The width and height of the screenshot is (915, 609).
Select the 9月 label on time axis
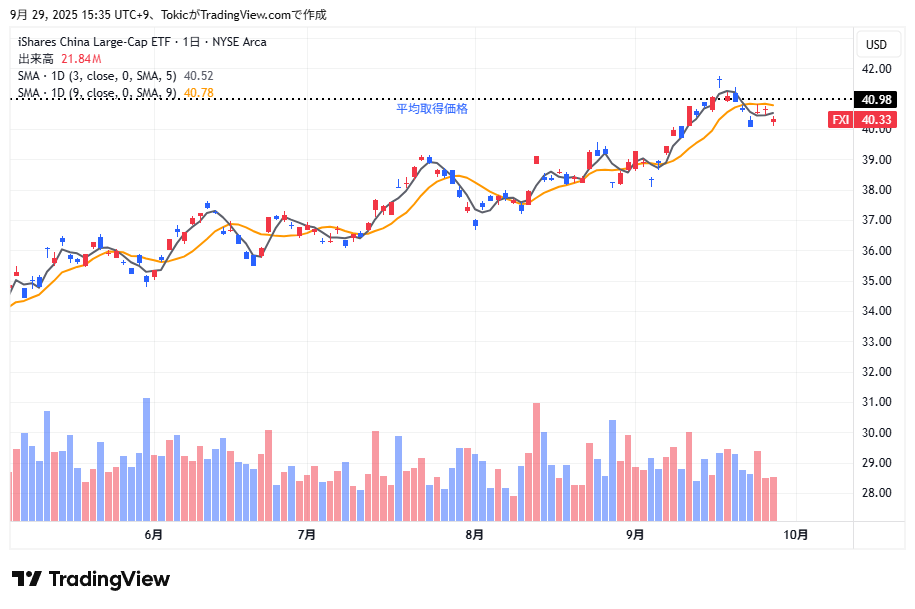point(634,535)
